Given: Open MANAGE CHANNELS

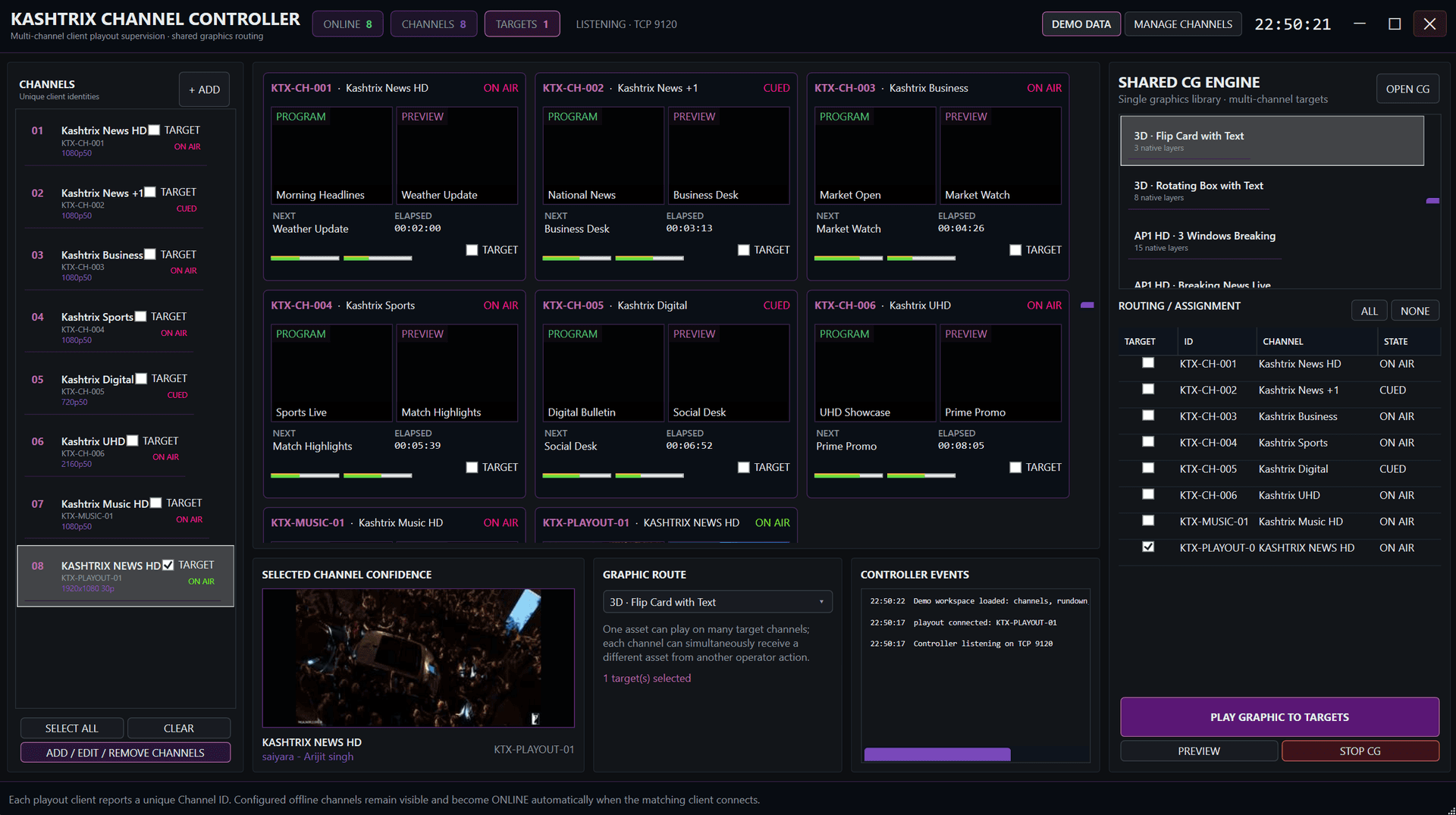Looking at the screenshot, I should point(1183,24).
